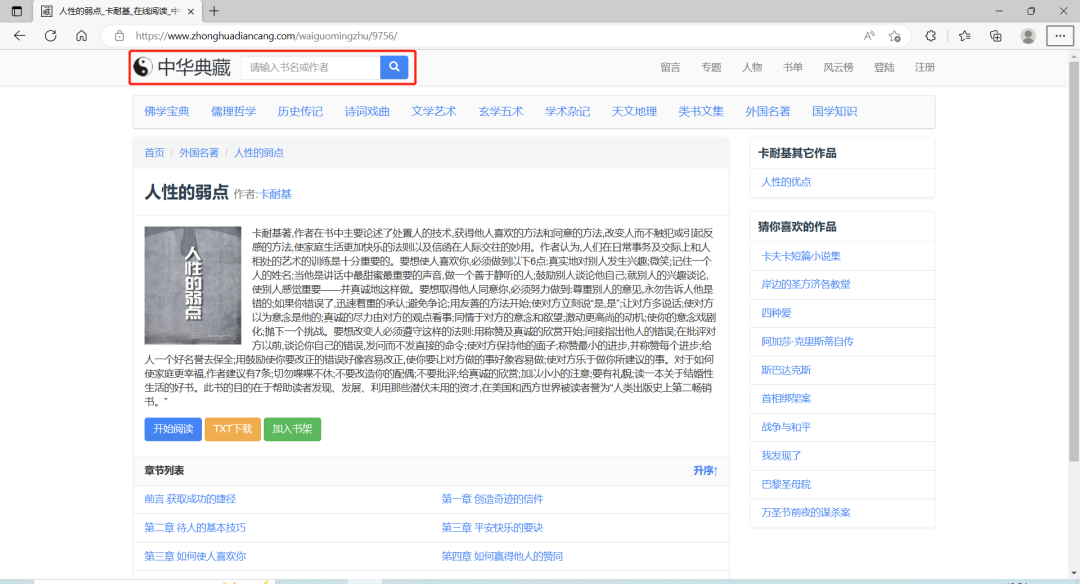Select 类书文集 category
1080x584 pixels.
701,111
